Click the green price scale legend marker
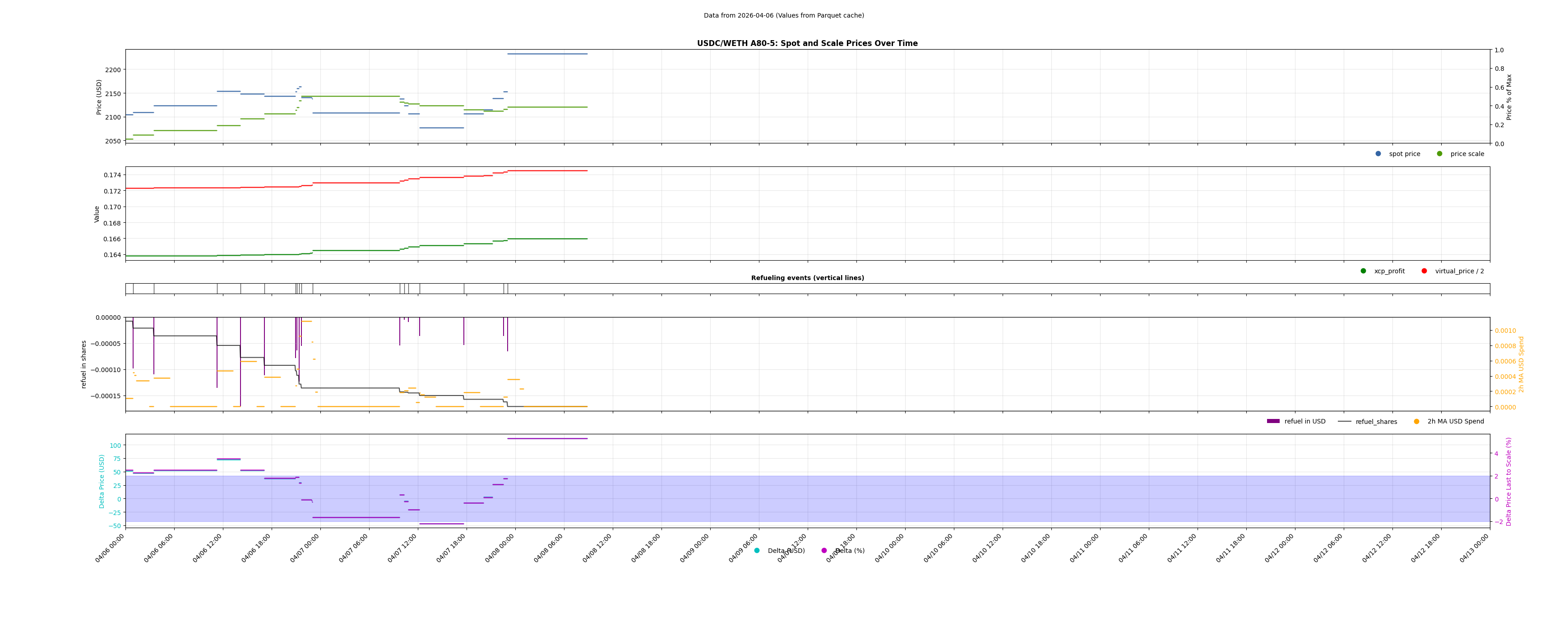The width and height of the screenshot is (1568, 621). (x=1439, y=154)
